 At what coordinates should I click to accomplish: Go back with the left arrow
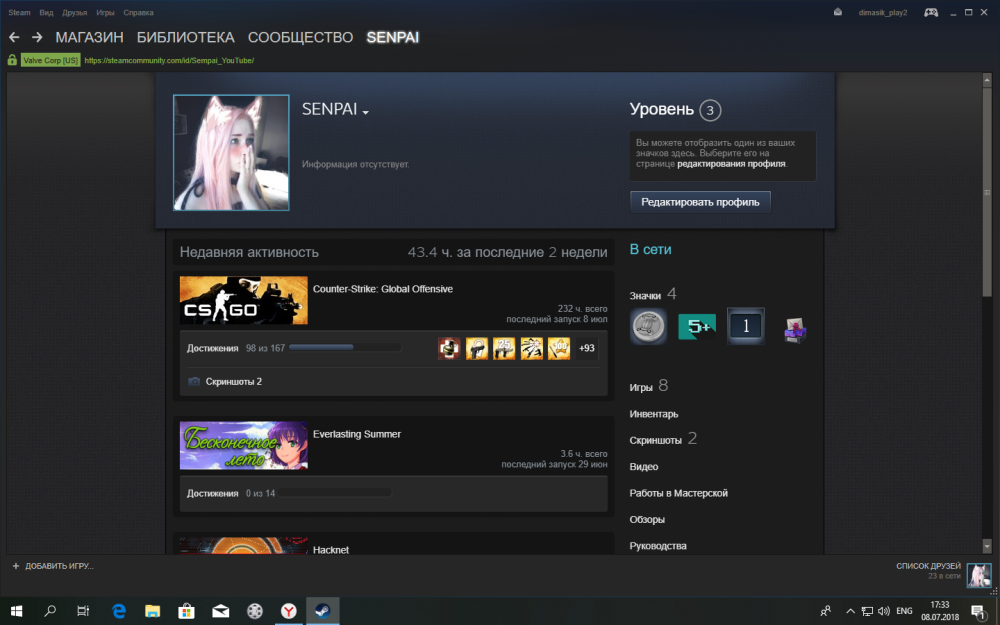pos(14,38)
